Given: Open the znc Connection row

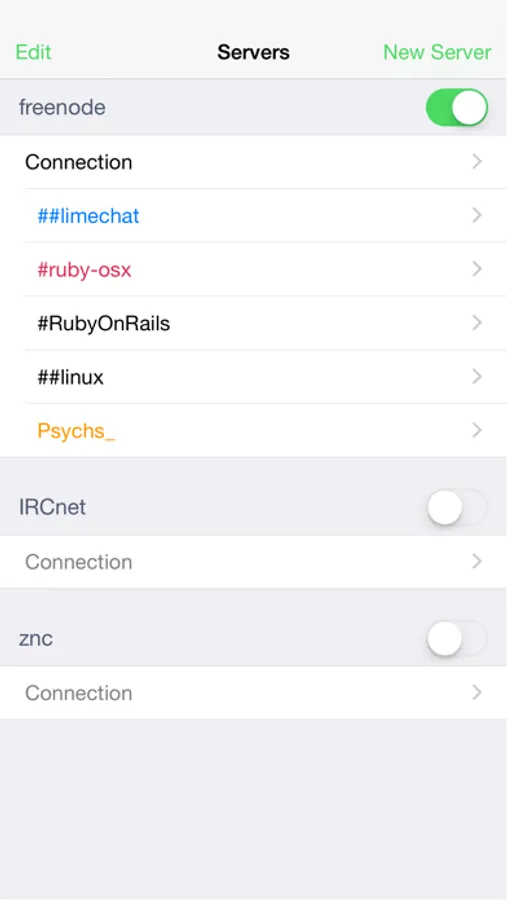Looking at the screenshot, I should [253, 693].
